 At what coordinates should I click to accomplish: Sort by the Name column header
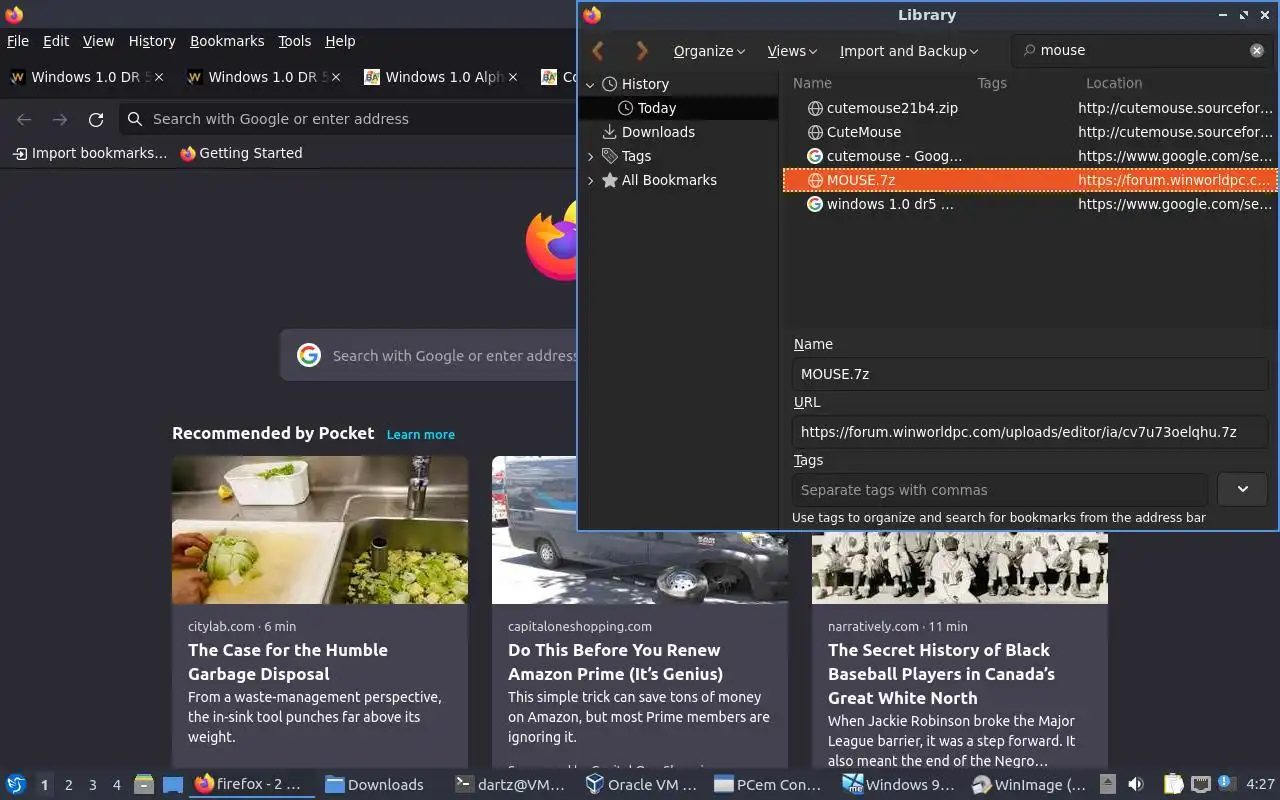(x=812, y=83)
